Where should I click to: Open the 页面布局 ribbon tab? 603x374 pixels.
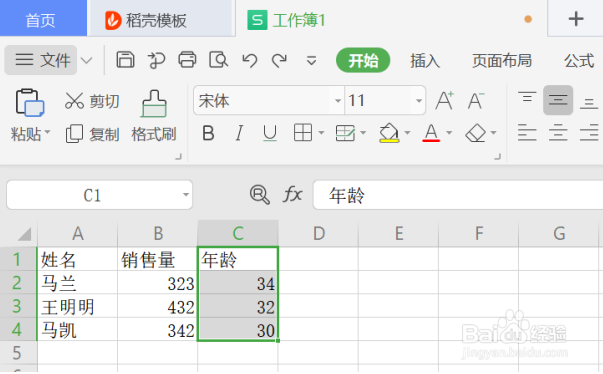click(x=502, y=61)
